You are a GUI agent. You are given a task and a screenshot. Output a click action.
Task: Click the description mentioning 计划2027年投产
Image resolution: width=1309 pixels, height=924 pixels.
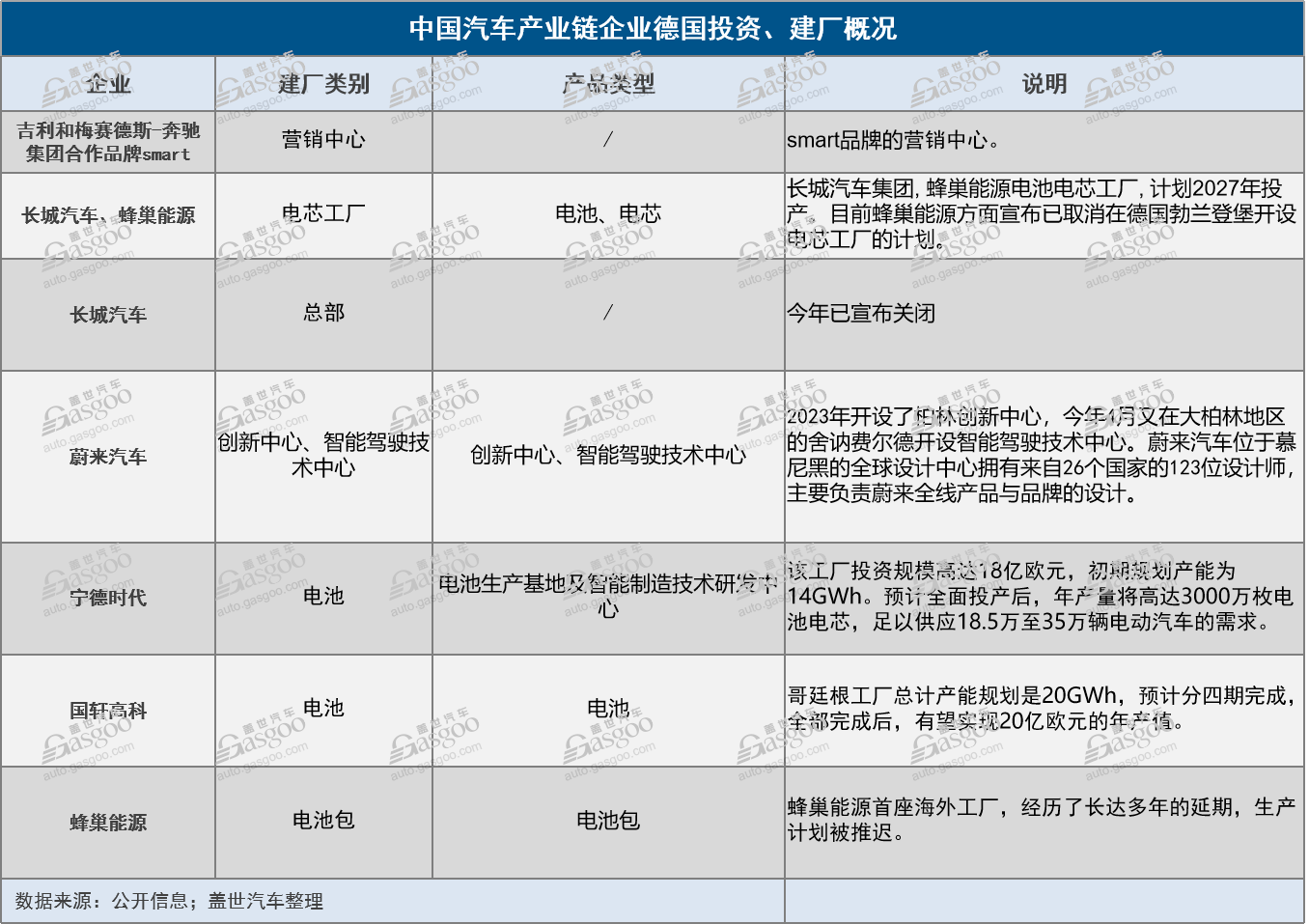(x=1044, y=213)
